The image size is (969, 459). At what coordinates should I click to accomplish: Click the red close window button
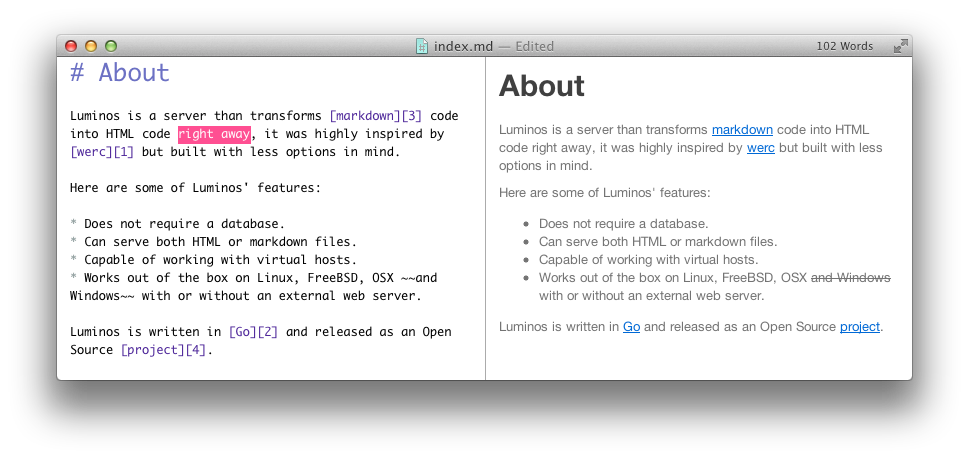tap(71, 46)
